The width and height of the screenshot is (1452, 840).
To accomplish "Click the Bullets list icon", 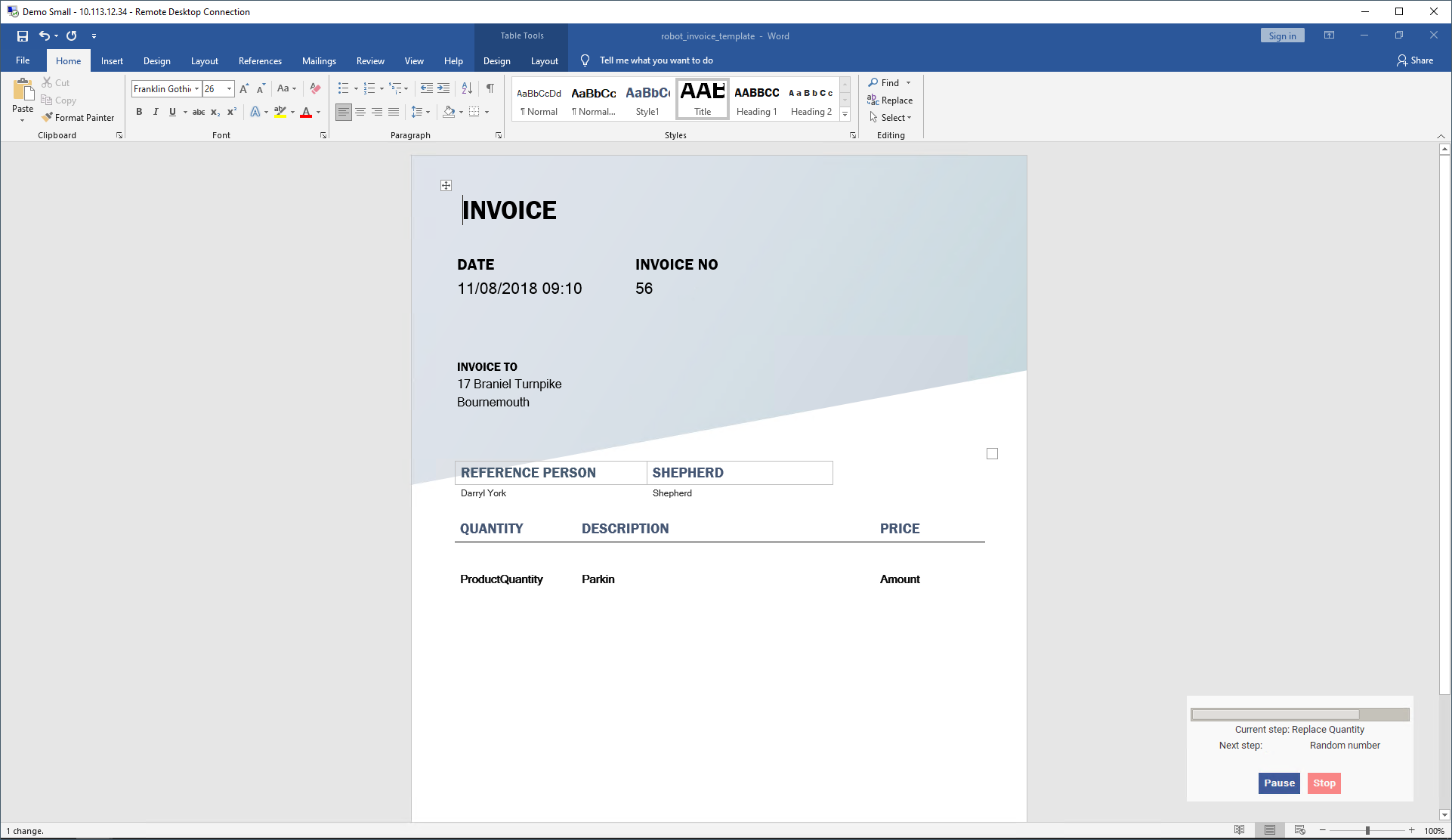I will 343,88.
